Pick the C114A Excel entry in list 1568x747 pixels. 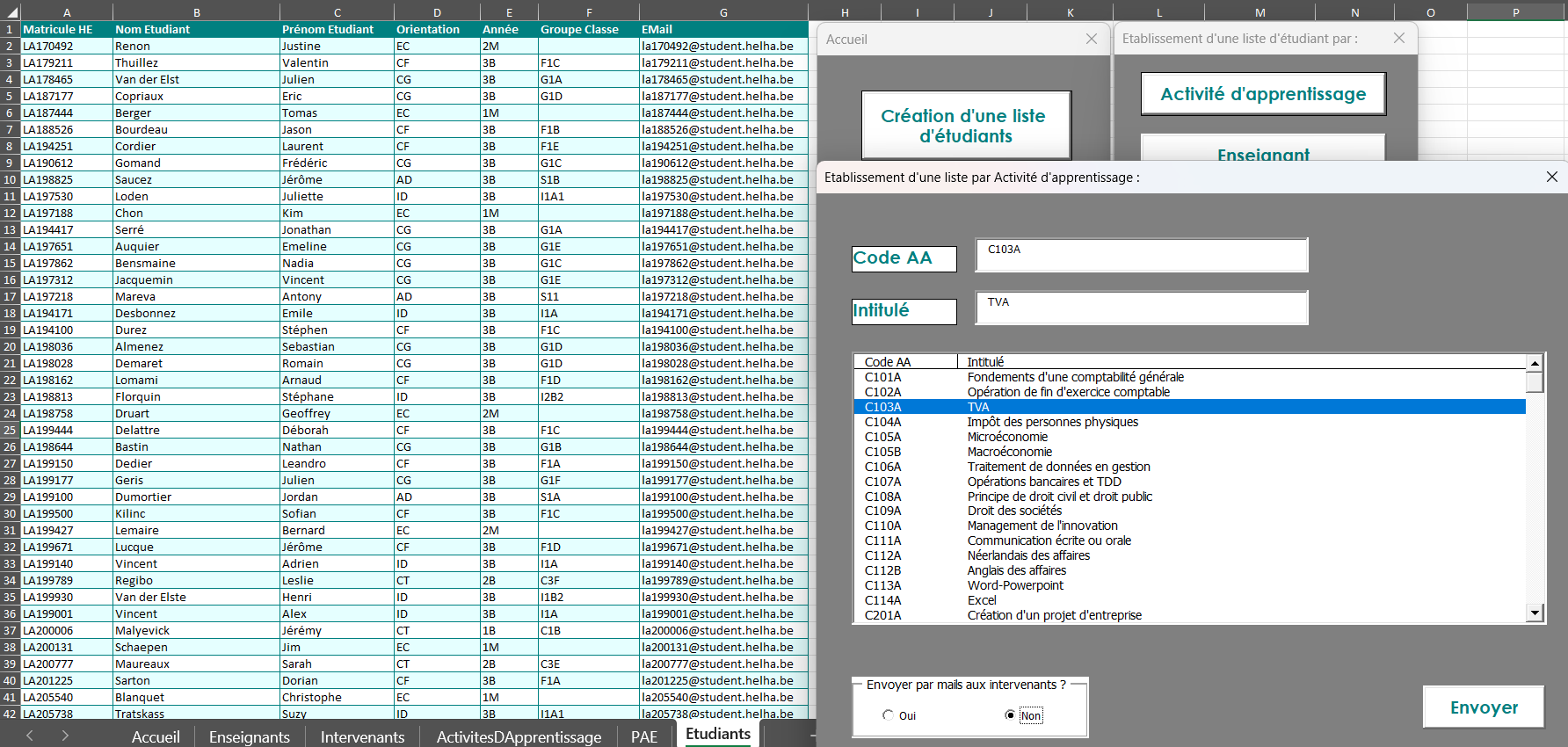point(981,600)
